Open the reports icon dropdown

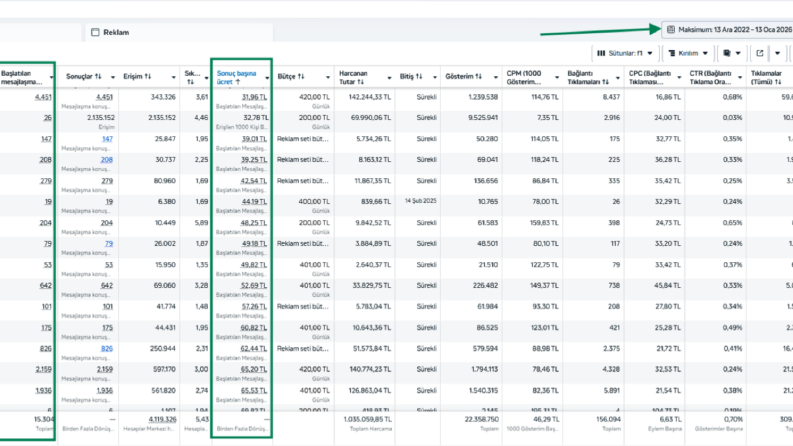point(732,53)
